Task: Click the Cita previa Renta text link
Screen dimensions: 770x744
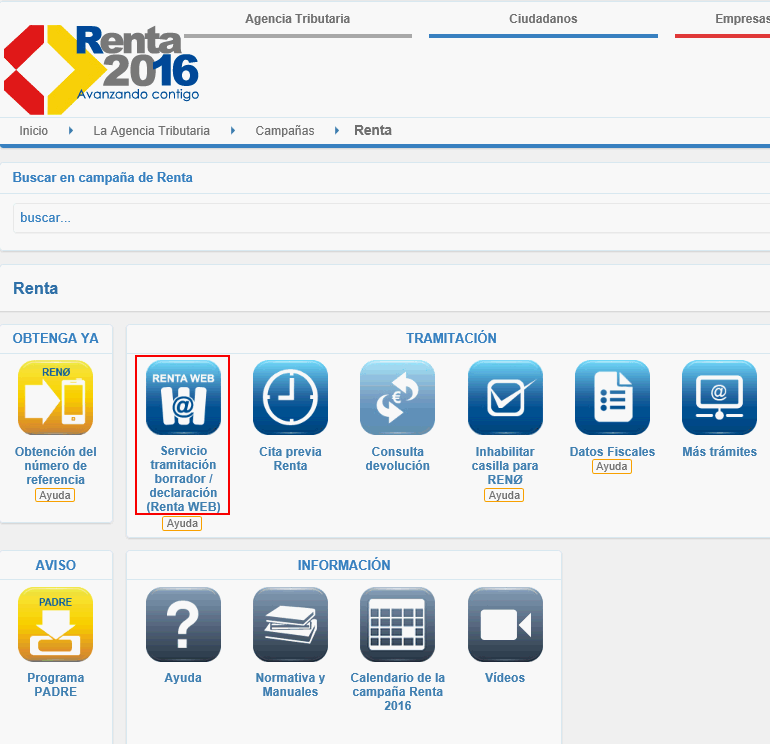Action: (290, 459)
